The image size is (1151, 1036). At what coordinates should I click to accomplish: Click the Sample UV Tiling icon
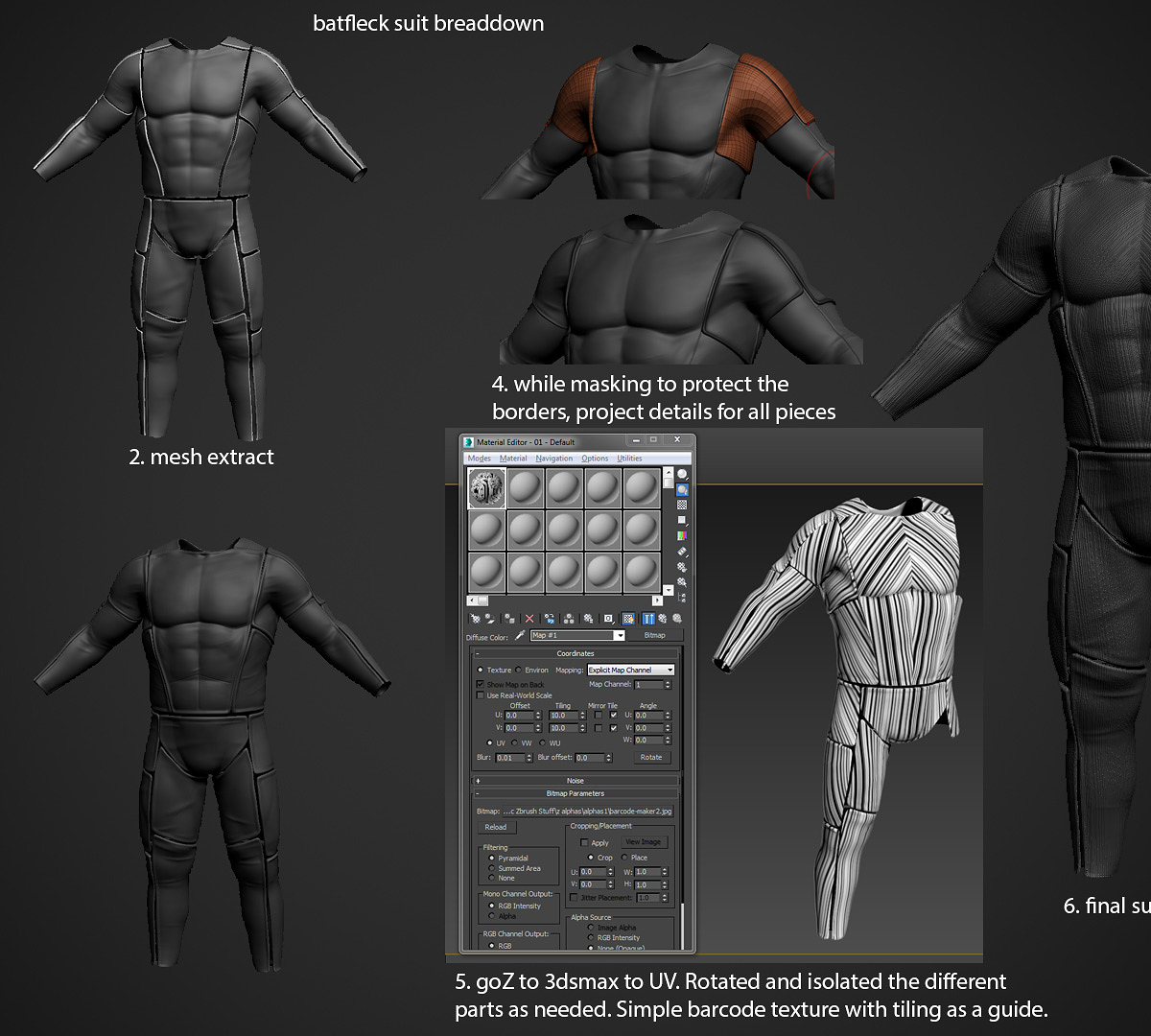pos(682,520)
